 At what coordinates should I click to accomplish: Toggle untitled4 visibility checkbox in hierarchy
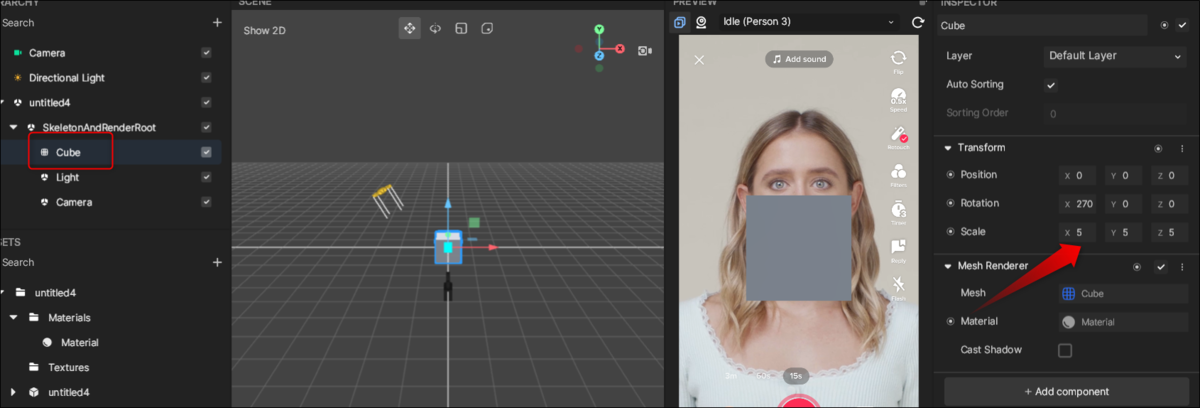[206, 102]
